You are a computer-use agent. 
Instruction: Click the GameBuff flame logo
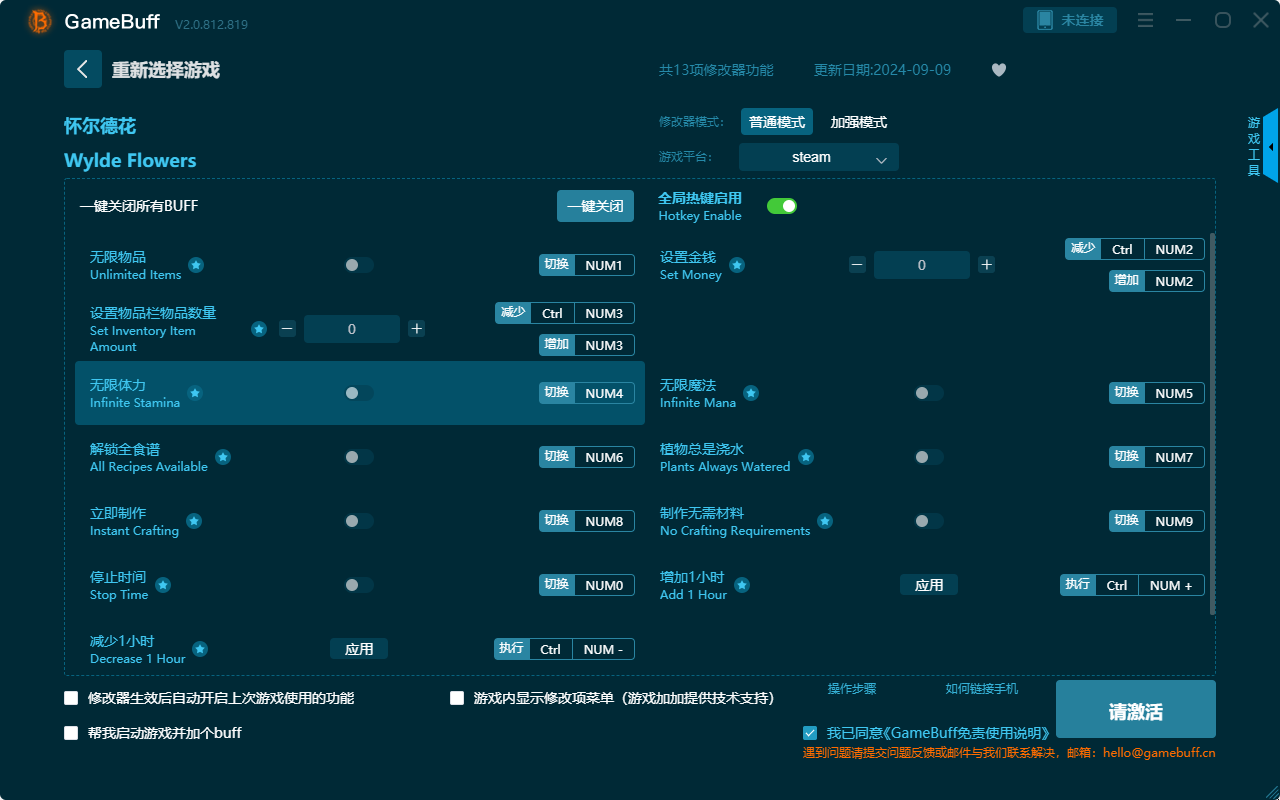39,21
